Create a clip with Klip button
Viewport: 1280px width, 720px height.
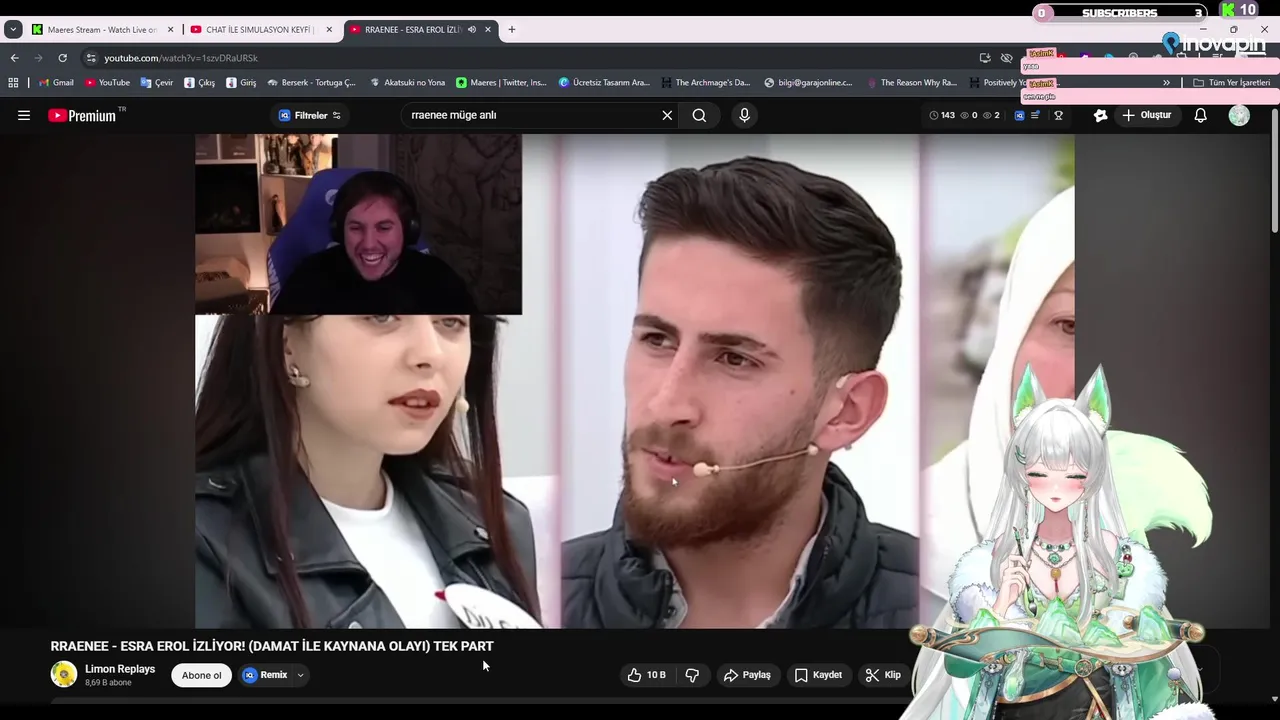883,675
